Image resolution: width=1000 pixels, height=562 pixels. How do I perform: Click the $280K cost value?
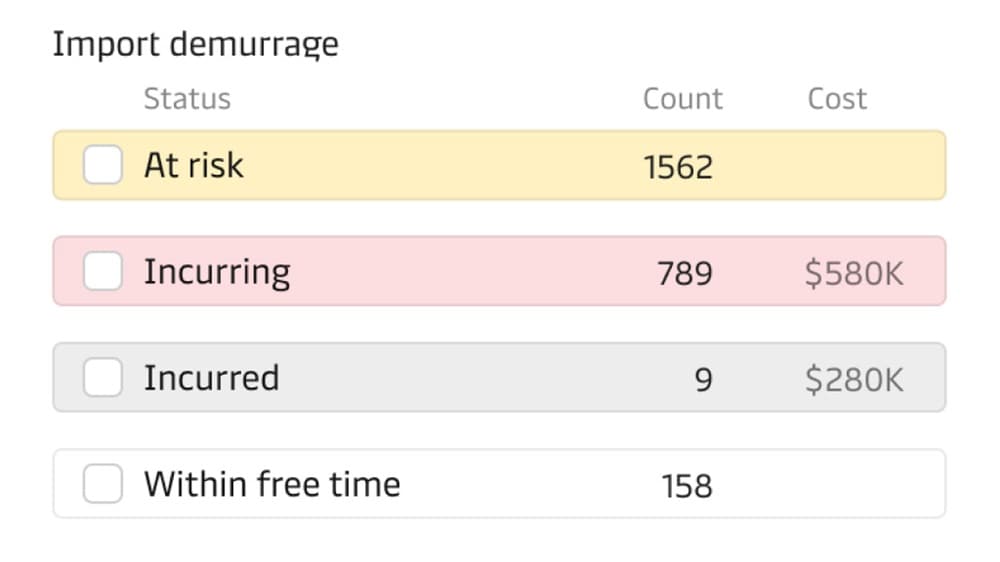(854, 379)
